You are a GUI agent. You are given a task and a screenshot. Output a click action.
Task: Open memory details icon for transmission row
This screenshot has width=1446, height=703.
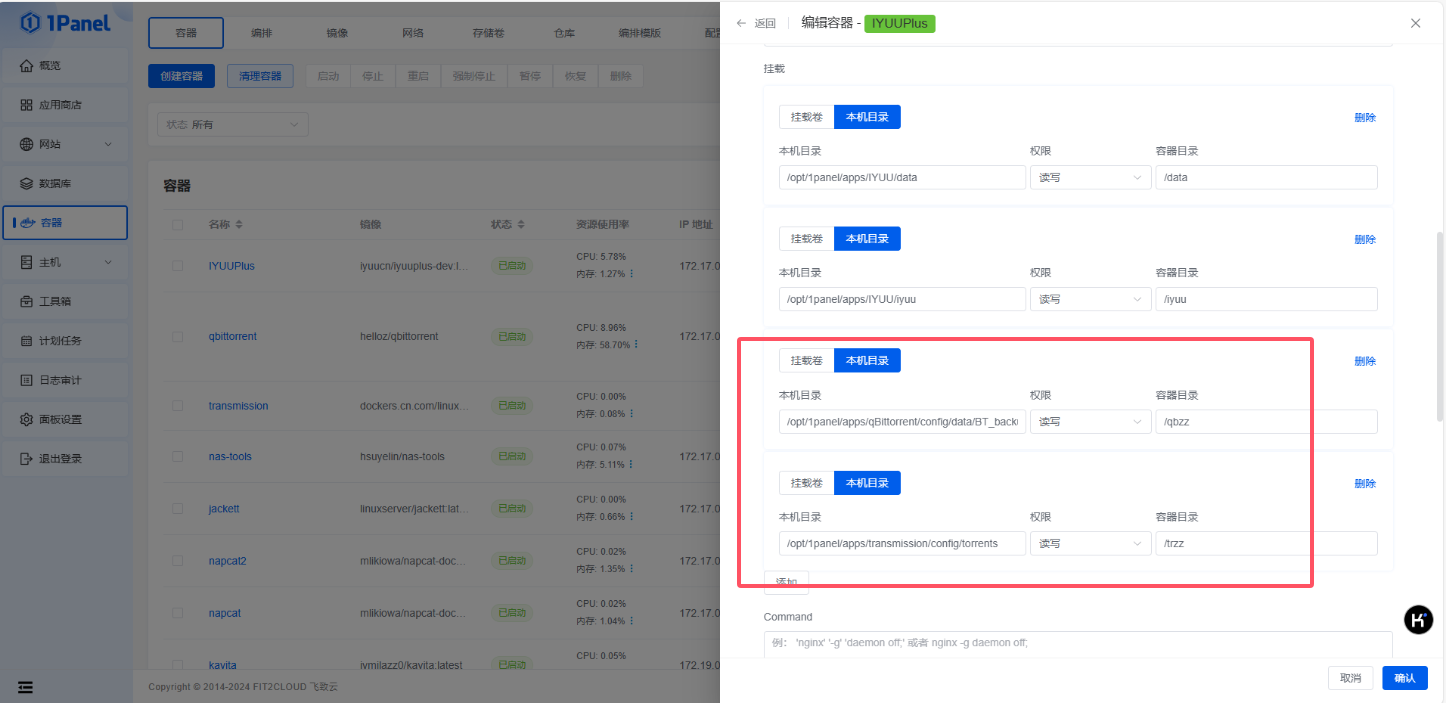633,414
